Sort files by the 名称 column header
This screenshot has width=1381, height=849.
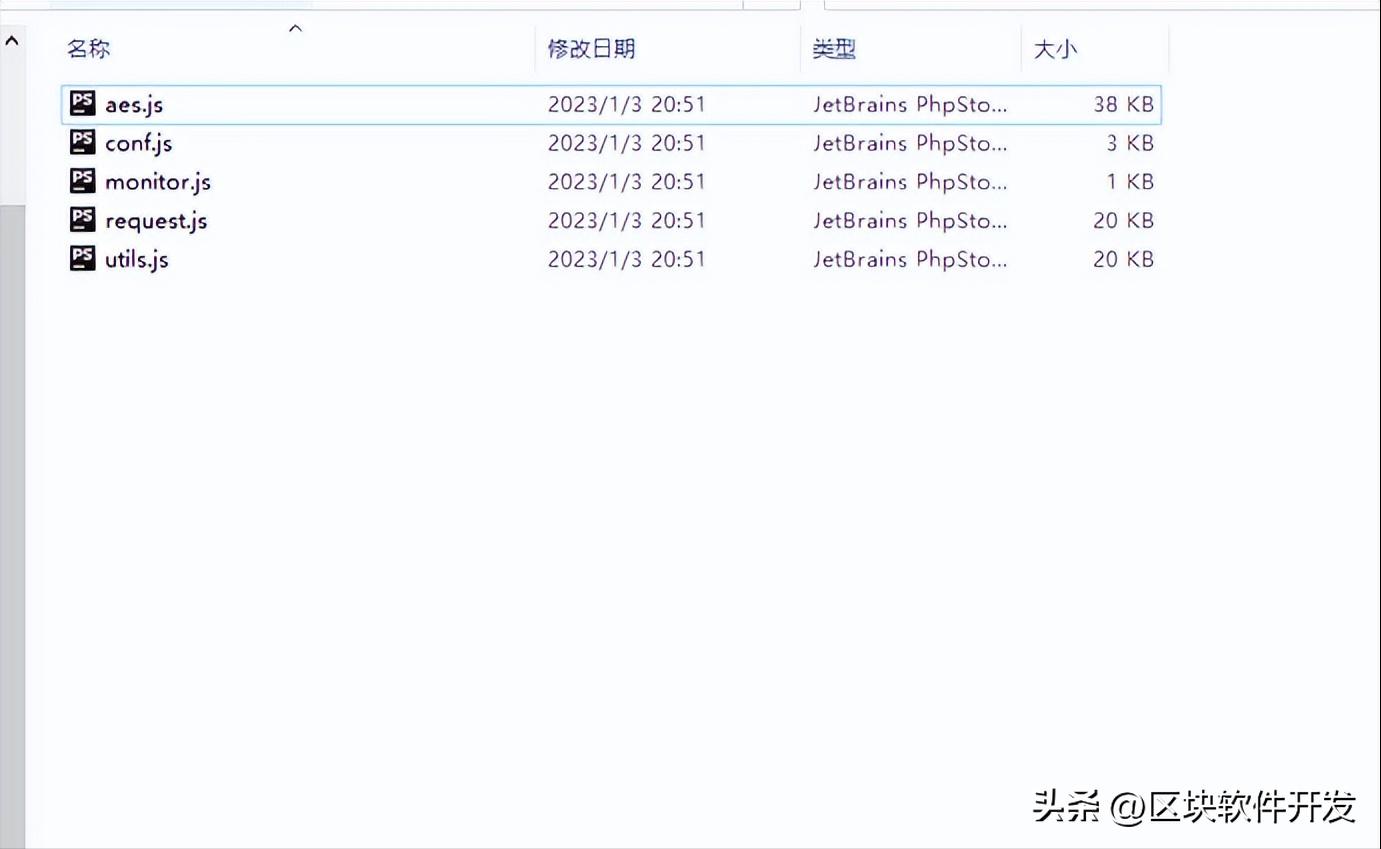point(89,49)
